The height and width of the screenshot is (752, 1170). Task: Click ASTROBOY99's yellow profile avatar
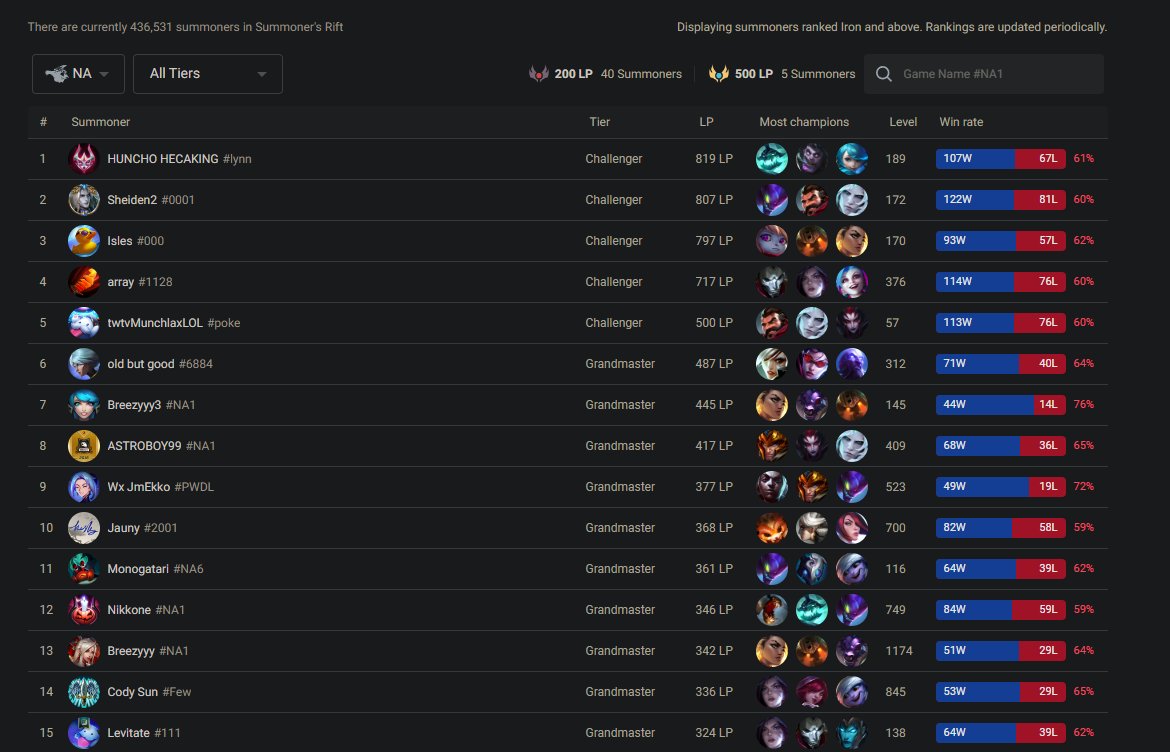pos(83,446)
